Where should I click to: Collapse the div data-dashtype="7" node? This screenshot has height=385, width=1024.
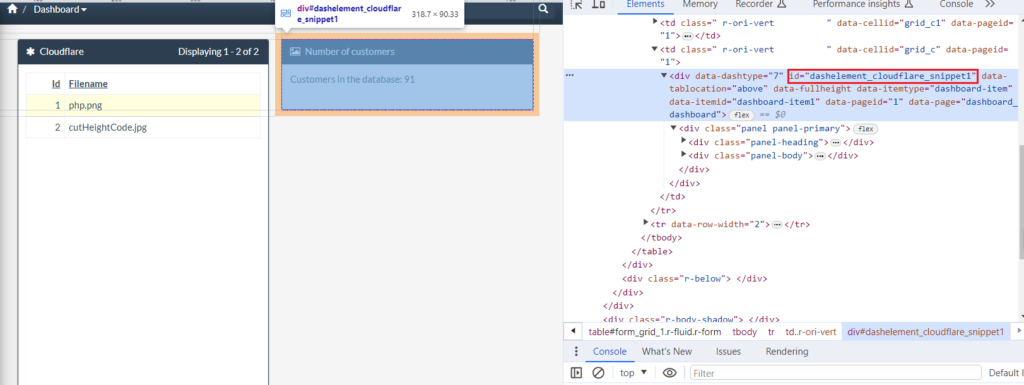[x=665, y=76]
